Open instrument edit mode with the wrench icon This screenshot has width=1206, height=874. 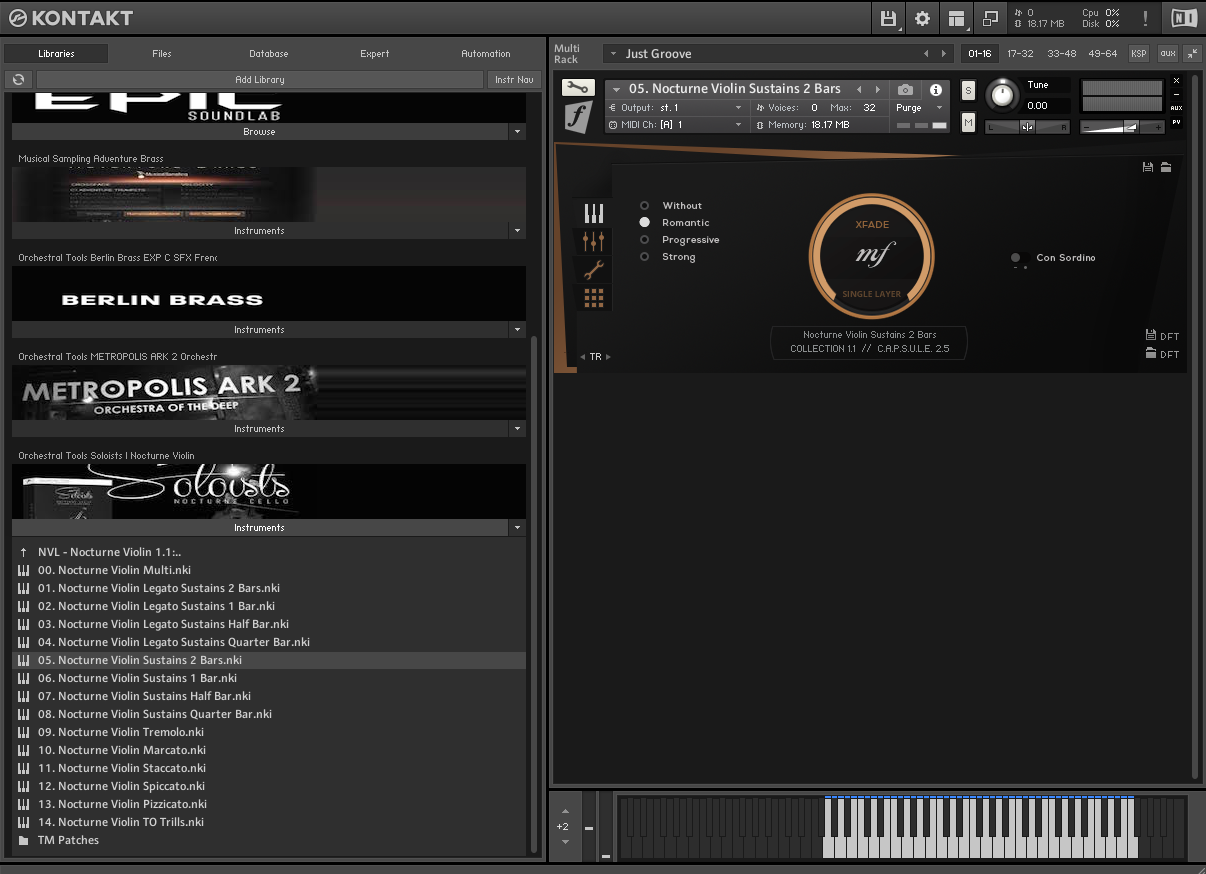(x=578, y=88)
